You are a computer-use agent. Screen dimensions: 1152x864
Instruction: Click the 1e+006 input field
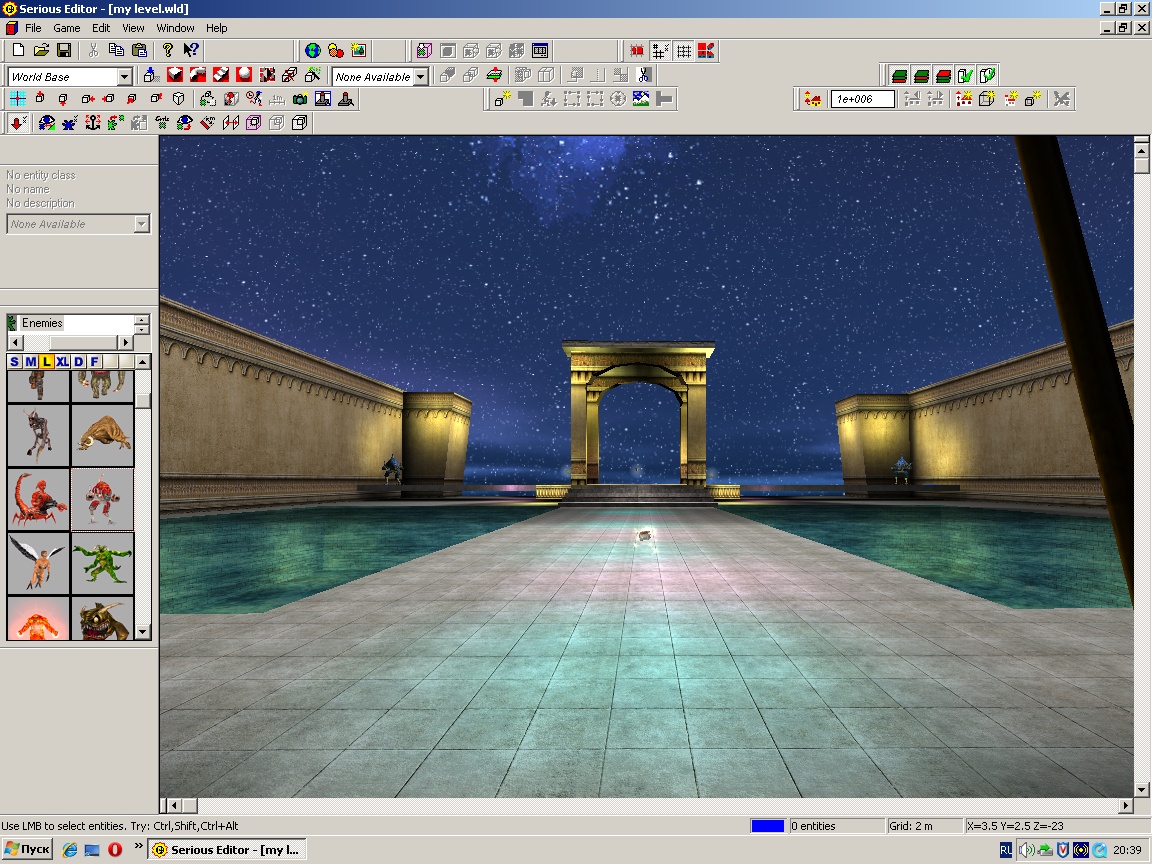click(x=863, y=98)
